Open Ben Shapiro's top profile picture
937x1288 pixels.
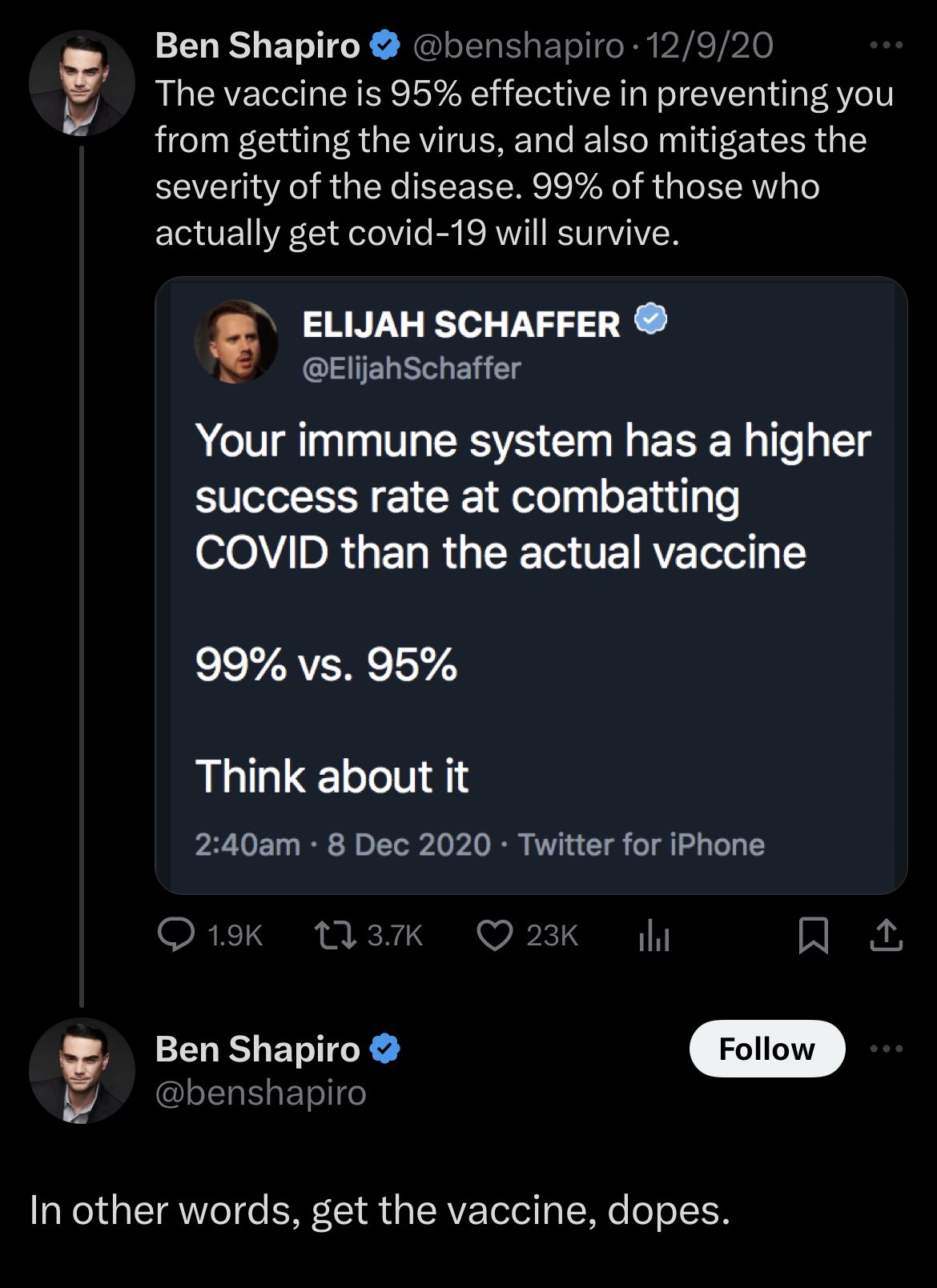(82, 82)
